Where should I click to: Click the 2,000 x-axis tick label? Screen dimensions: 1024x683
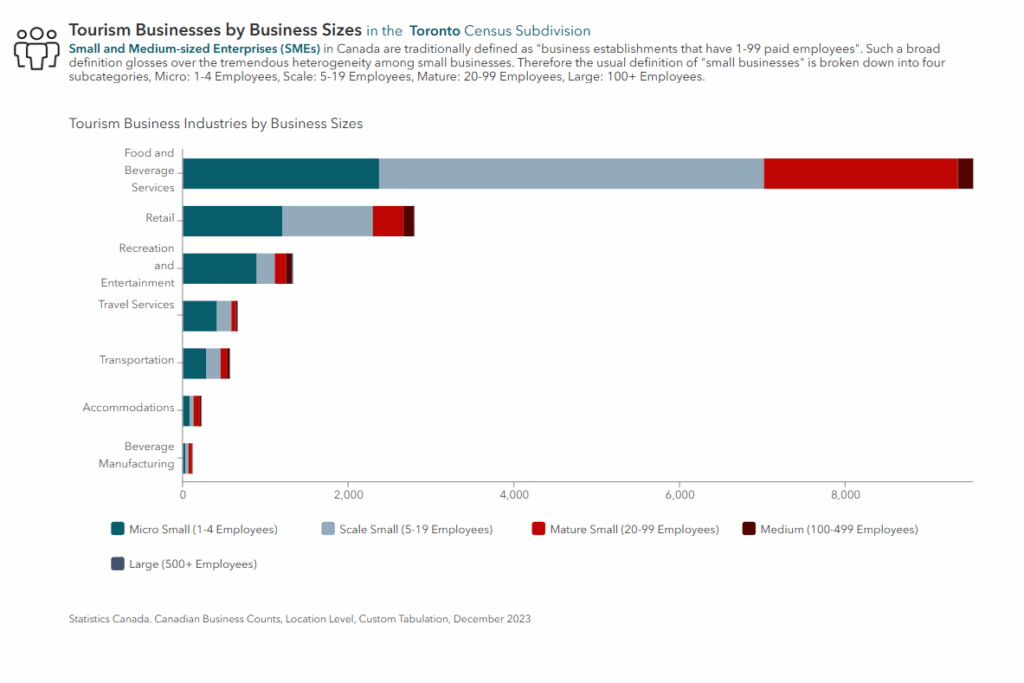click(x=349, y=495)
